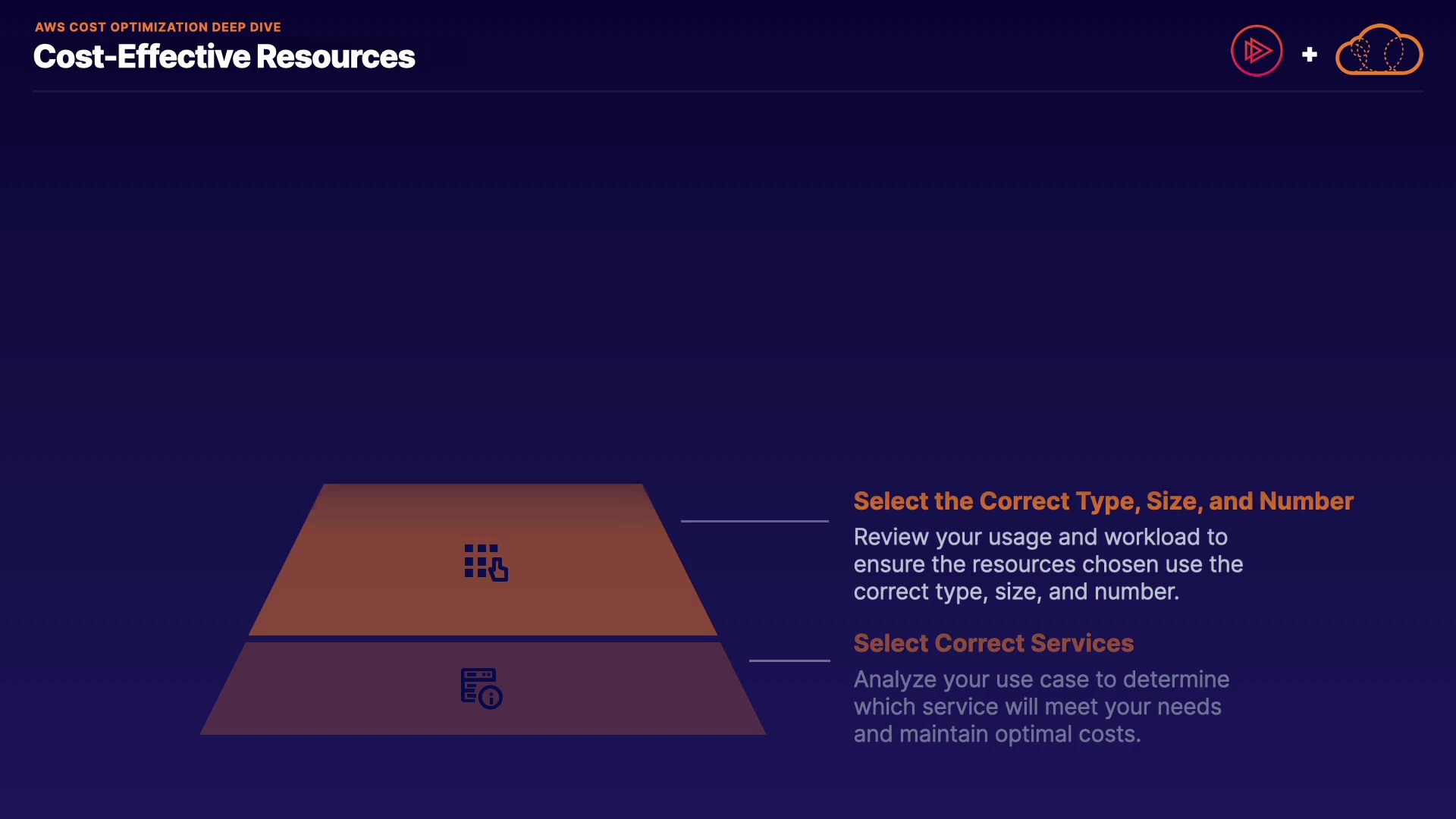Click the AWS Cost Optimization Deep Dive subtitle
The height and width of the screenshot is (819, 1456).
(158, 27)
